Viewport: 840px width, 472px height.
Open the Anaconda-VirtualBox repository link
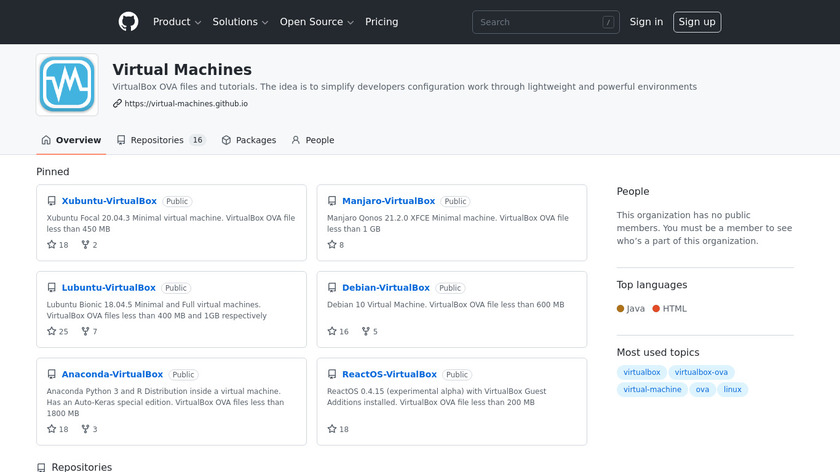pyautogui.click(x=112, y=374)
